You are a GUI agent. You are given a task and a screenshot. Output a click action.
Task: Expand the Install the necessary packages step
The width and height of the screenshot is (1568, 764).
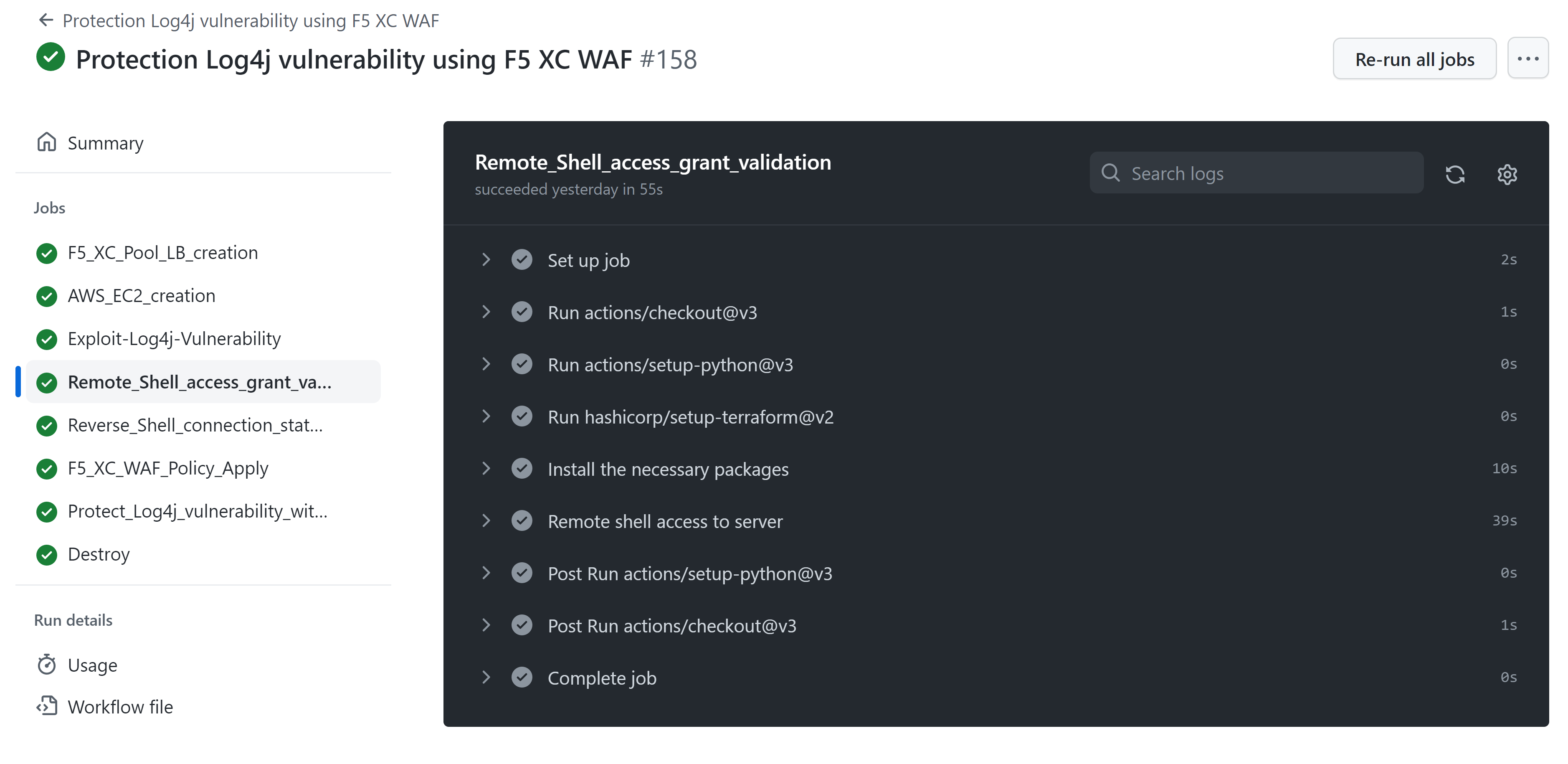[486, 468]
